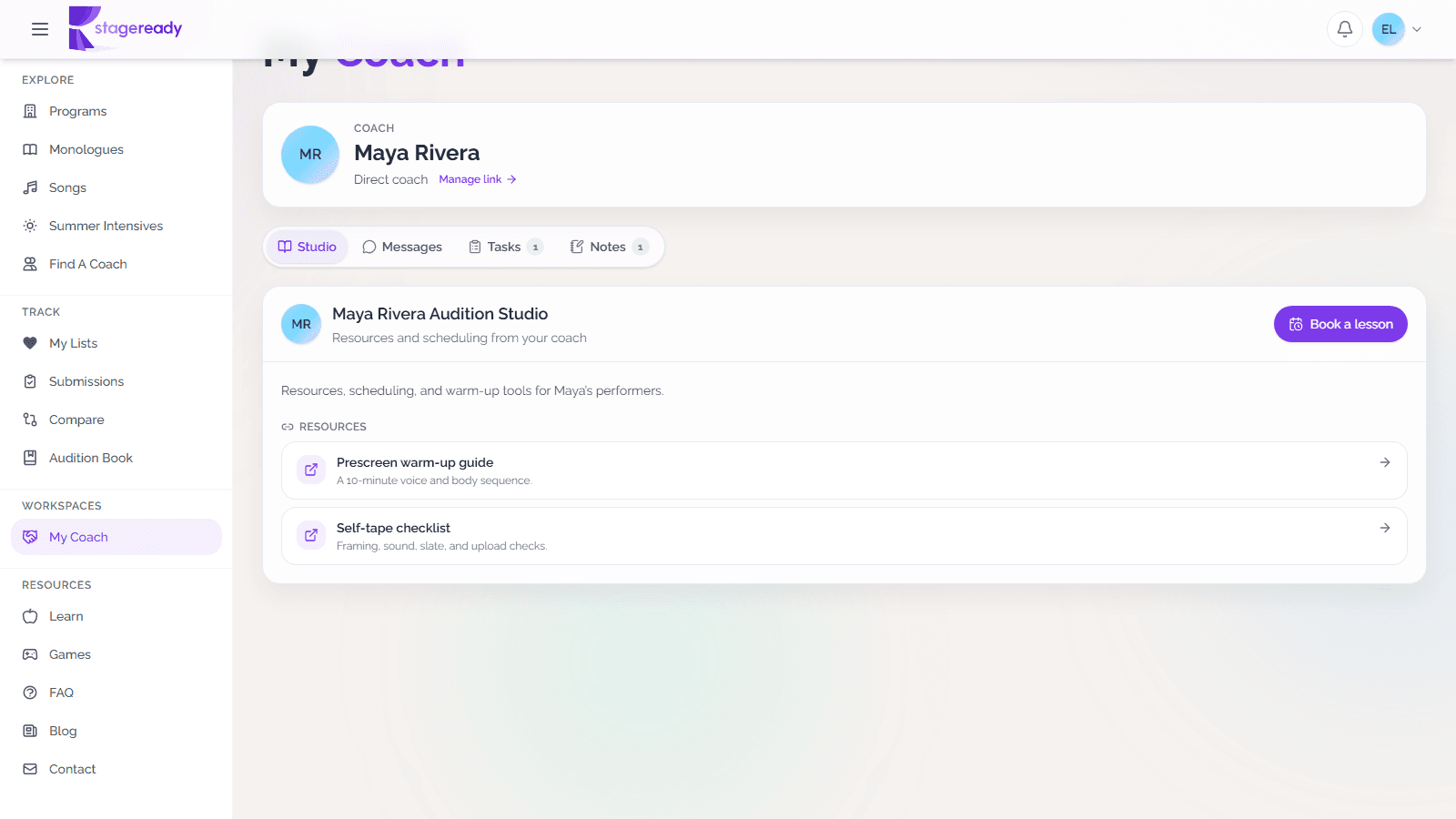Click the Book a lesson button

pyautogui.click(x=1340, y=324)
